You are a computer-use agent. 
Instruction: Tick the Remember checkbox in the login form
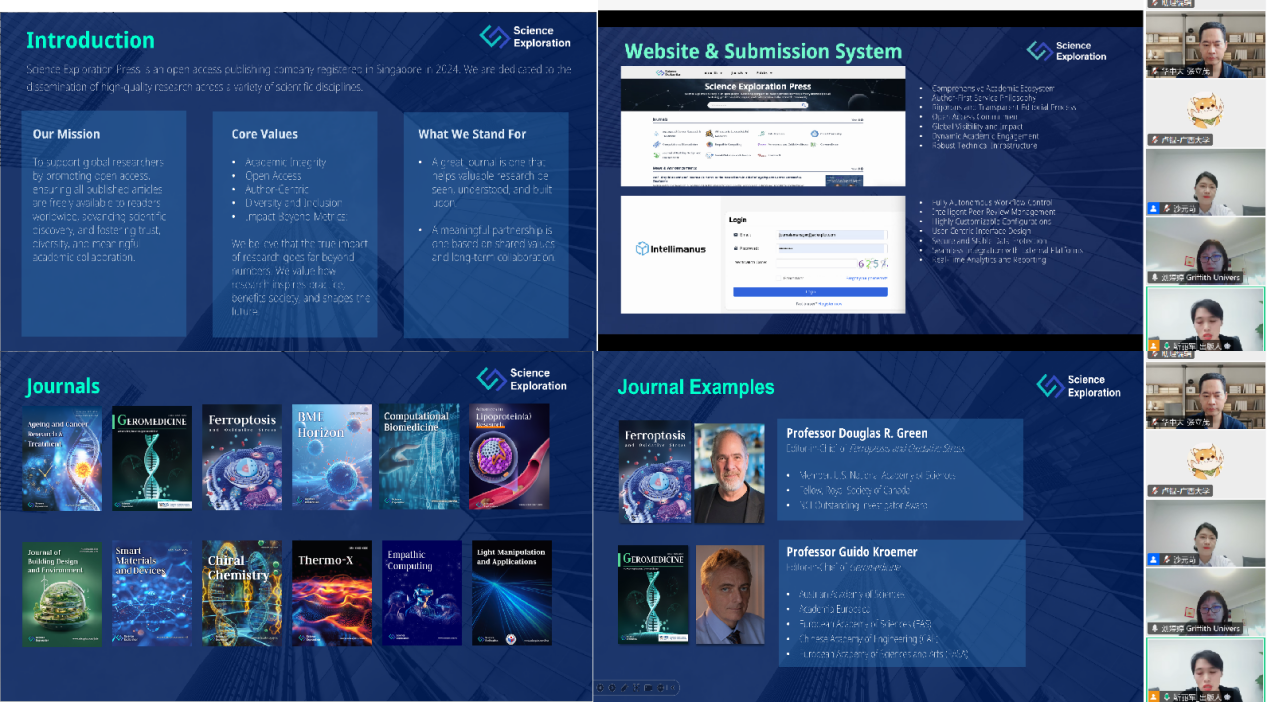pyautogui.click(x=778, y=278)
